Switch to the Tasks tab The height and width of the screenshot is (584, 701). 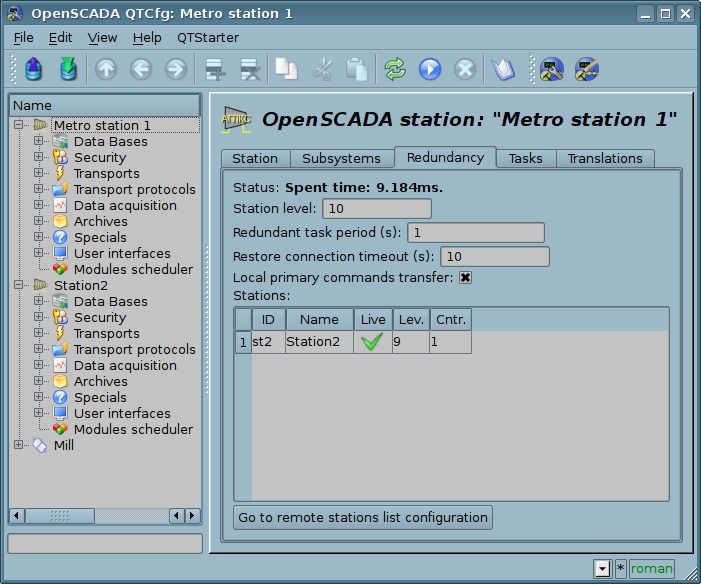point(525,159)
